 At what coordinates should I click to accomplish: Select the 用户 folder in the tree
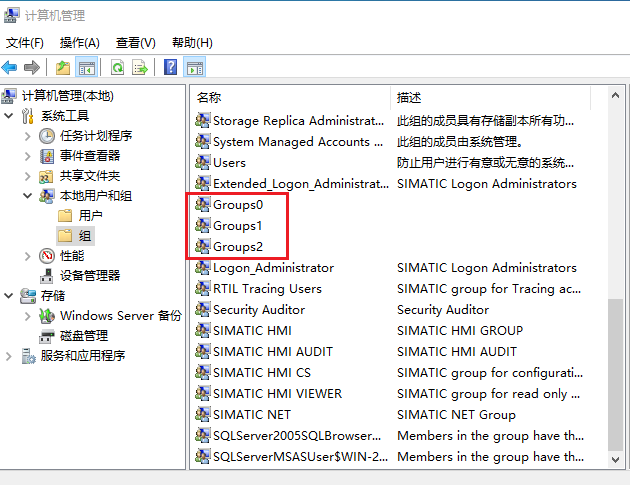(90, 216)
